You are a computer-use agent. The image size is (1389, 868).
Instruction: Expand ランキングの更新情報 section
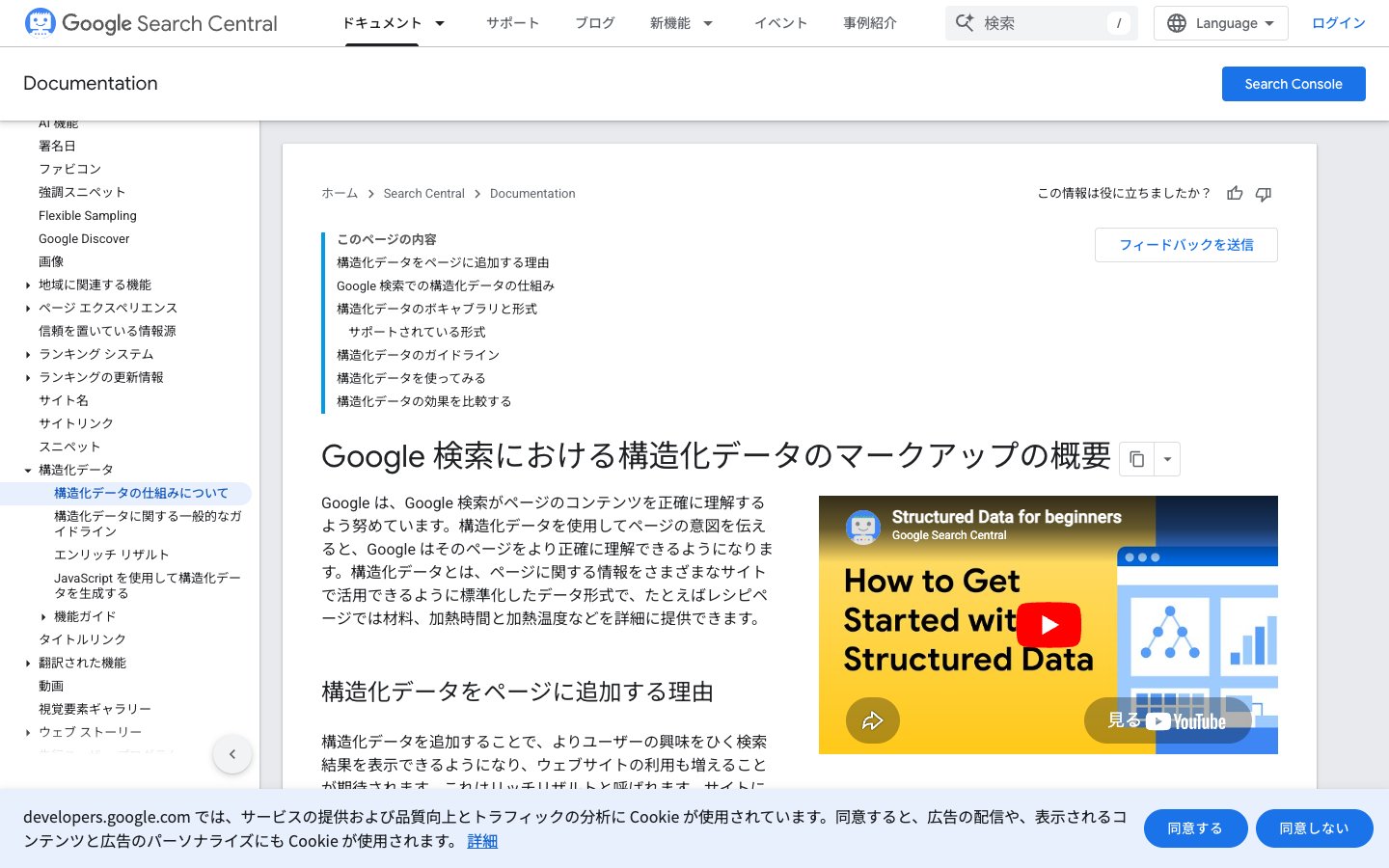click(x=28, y=378)
